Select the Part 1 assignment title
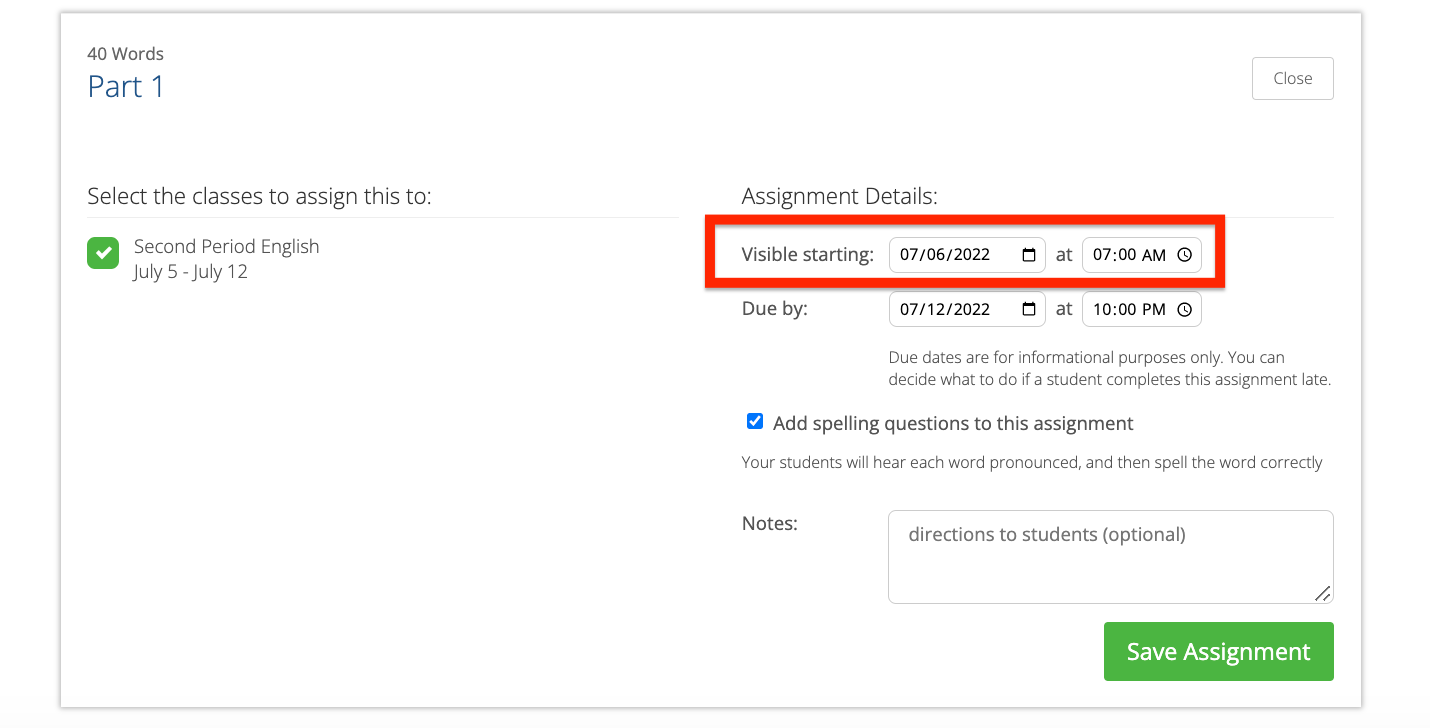1430x728 pixels. tap(125, 88)
